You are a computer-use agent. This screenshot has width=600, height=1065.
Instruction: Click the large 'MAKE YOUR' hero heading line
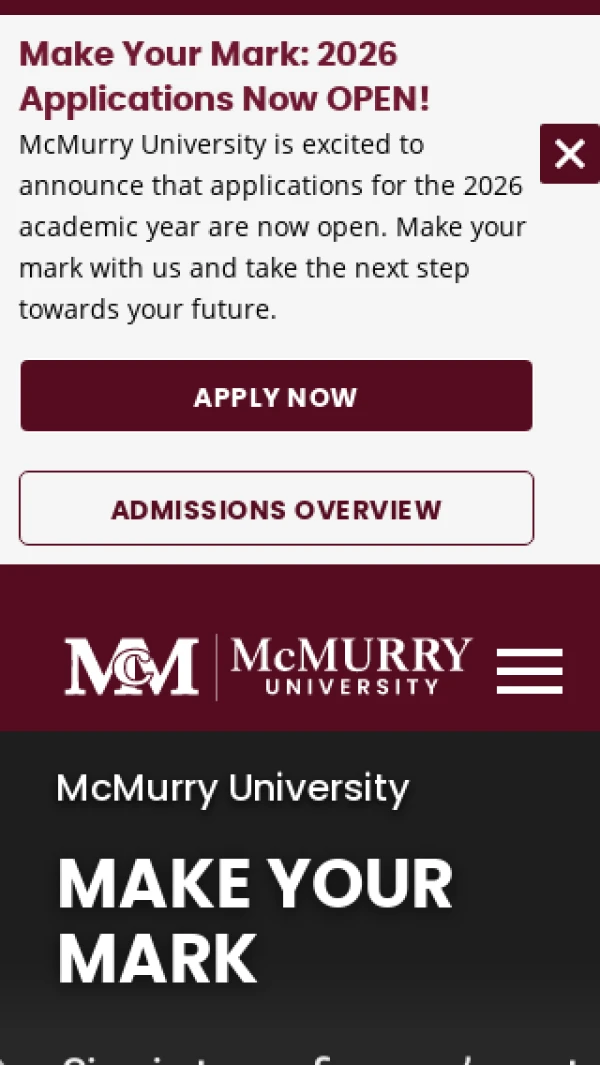click(x=255, y=883)
